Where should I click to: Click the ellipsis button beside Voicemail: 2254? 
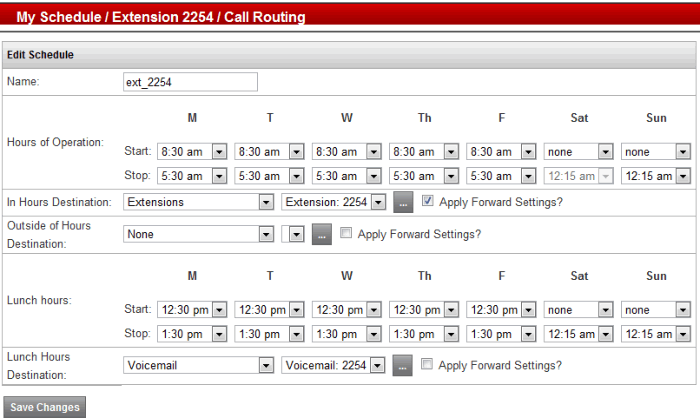point(402,366)
